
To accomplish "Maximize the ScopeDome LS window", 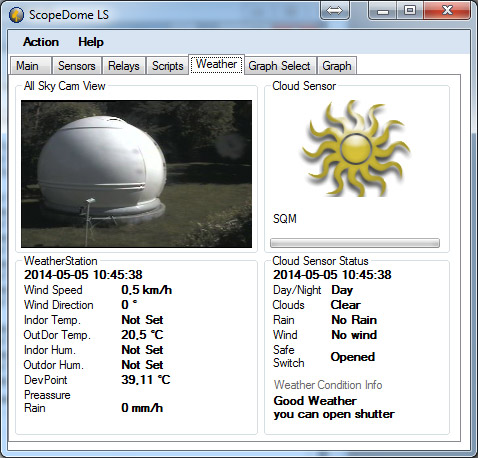I will point(410,10).
